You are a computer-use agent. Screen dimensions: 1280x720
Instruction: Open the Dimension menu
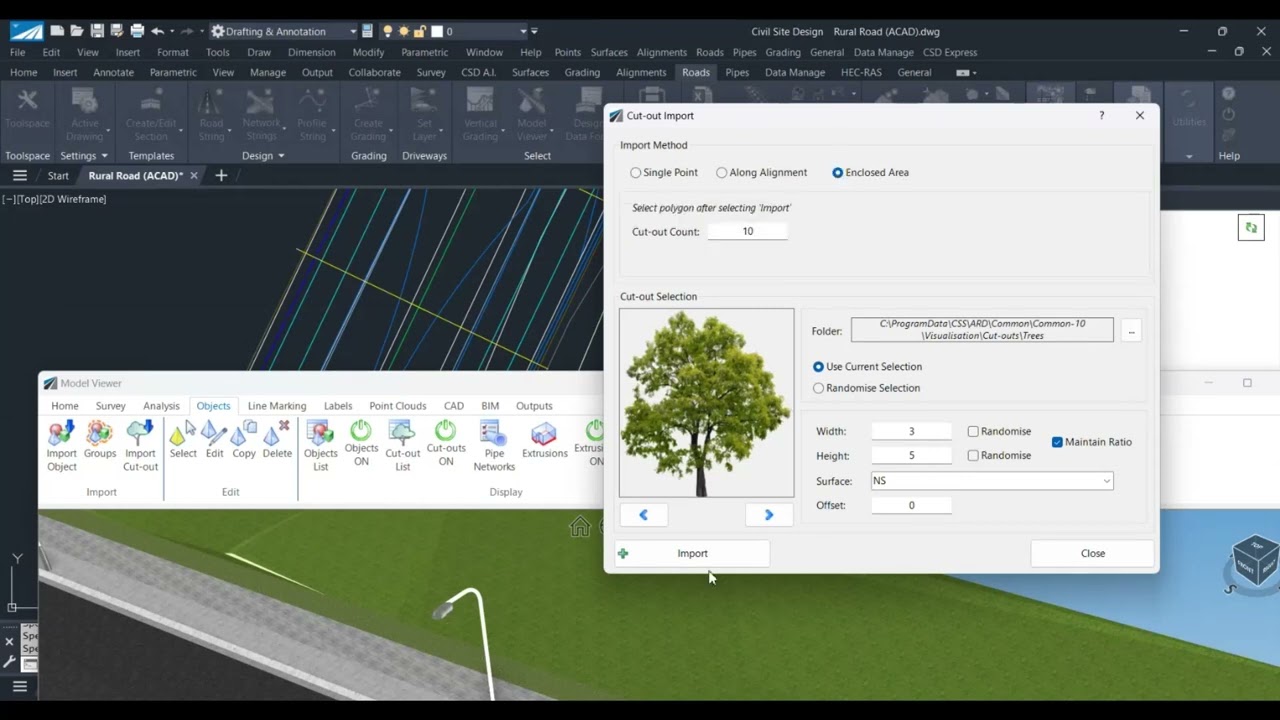click(x=312, y=52)
